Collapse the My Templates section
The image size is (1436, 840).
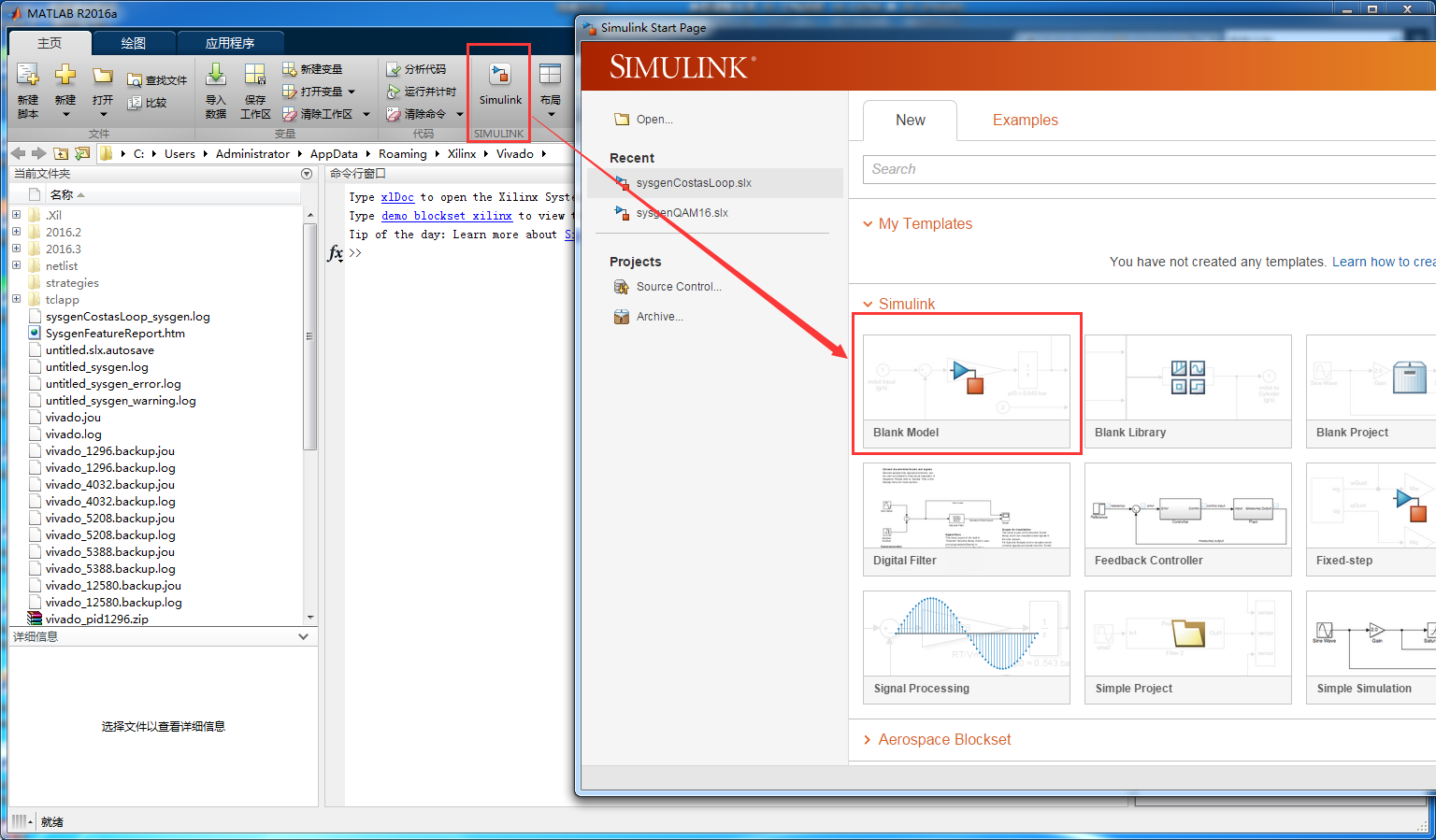pos(868,224)
